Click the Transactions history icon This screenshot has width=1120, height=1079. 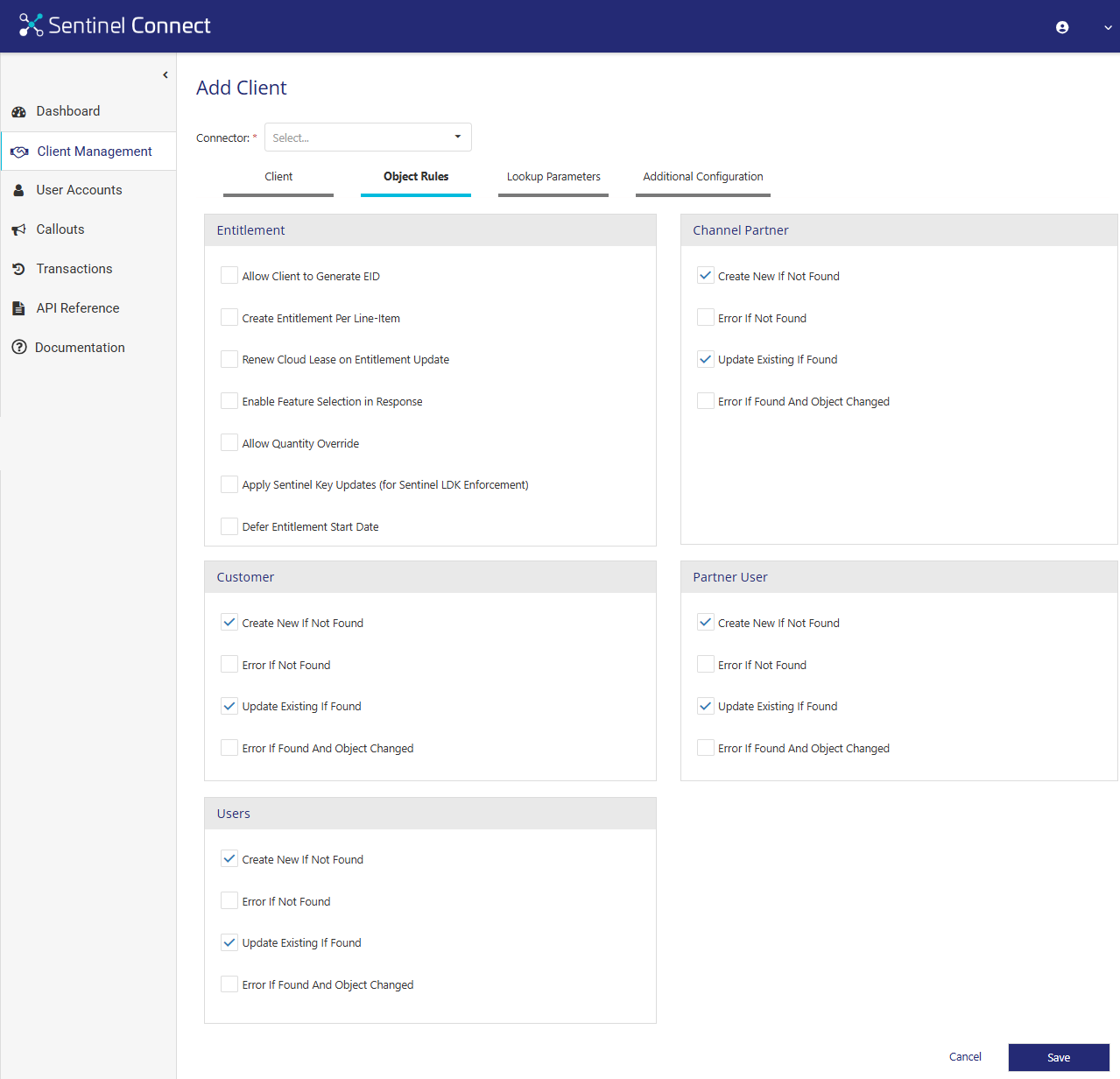tap(18, 269)
